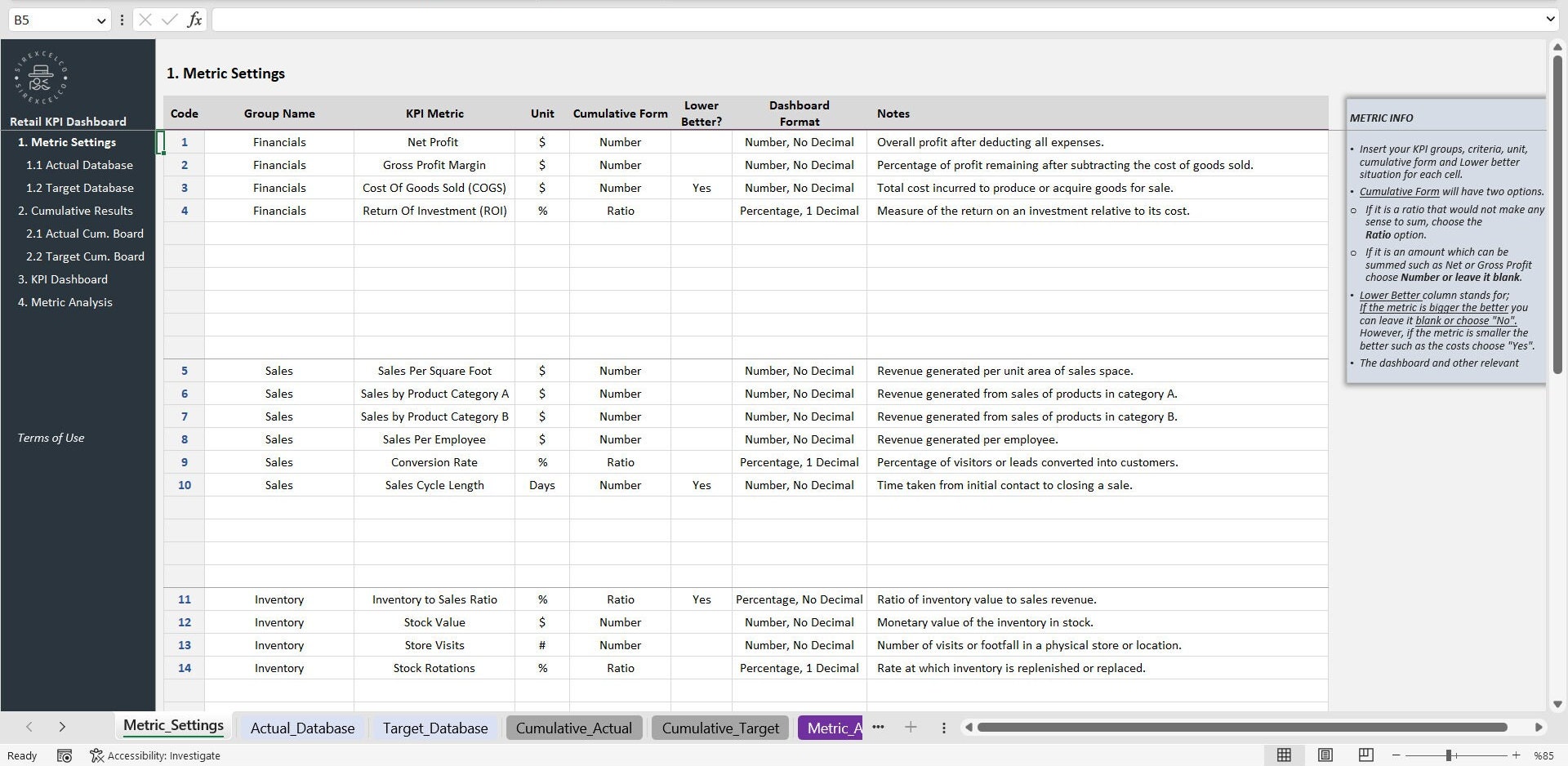Click the next sheet navigation arrow
The width and height of the screenshot is (1568, 766).
(62, 727)
